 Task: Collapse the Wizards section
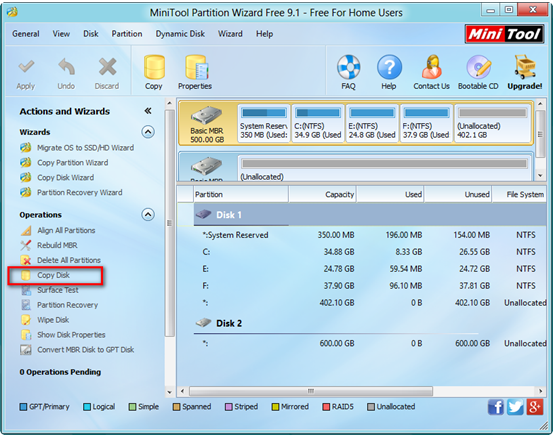(148, 132)
